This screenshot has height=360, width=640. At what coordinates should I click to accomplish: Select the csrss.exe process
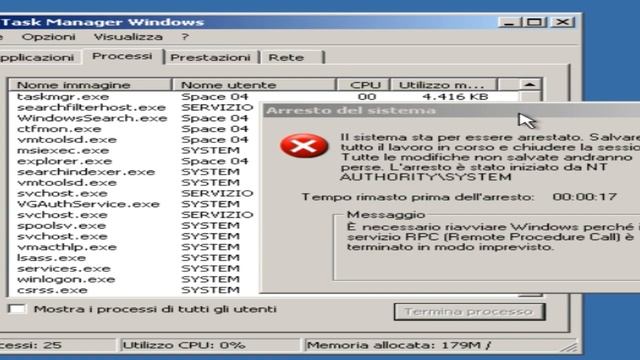(x=52, y=290)
